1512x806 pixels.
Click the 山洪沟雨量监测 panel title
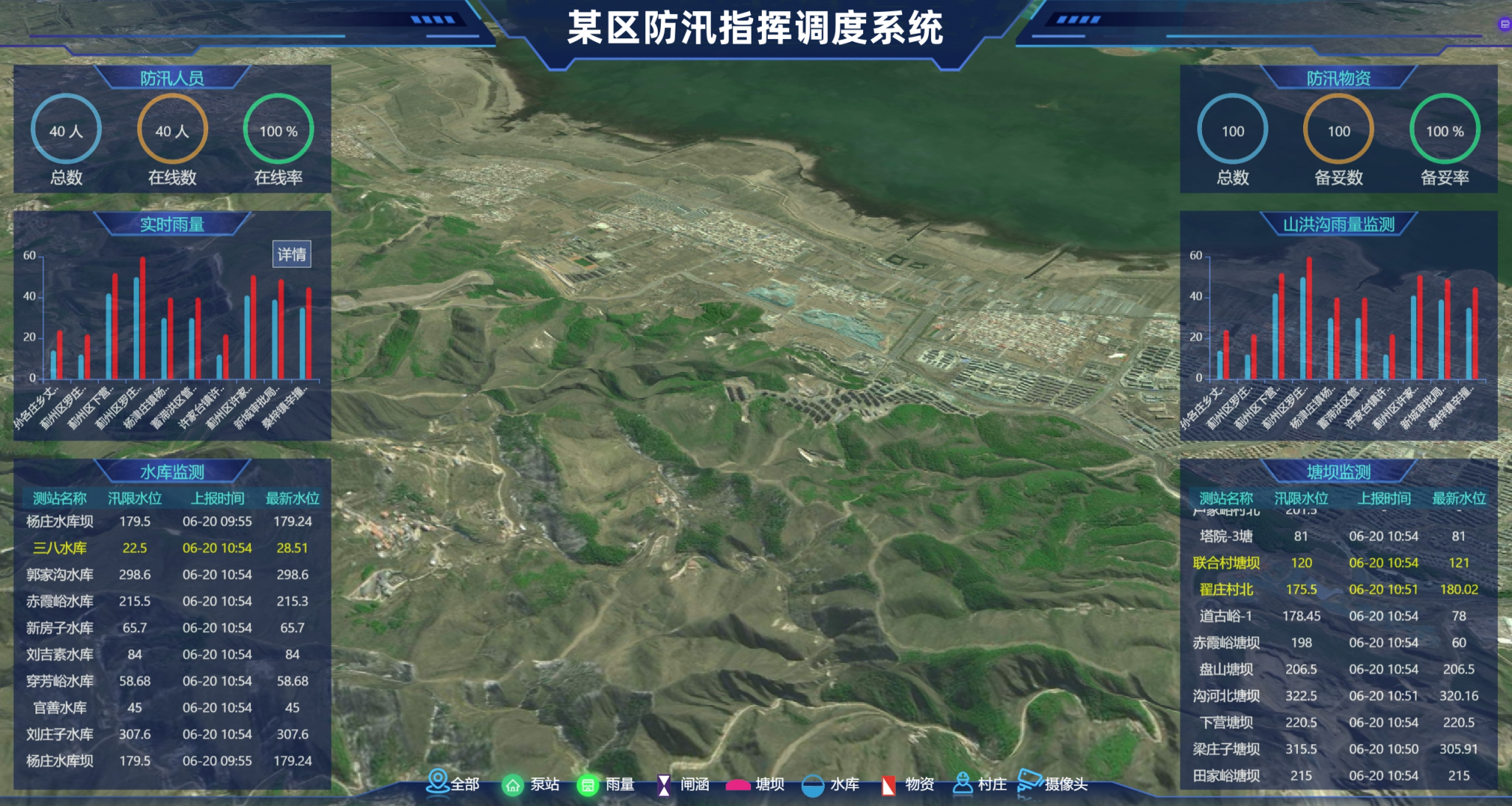pyautogui.click(x=1339, y=224)
